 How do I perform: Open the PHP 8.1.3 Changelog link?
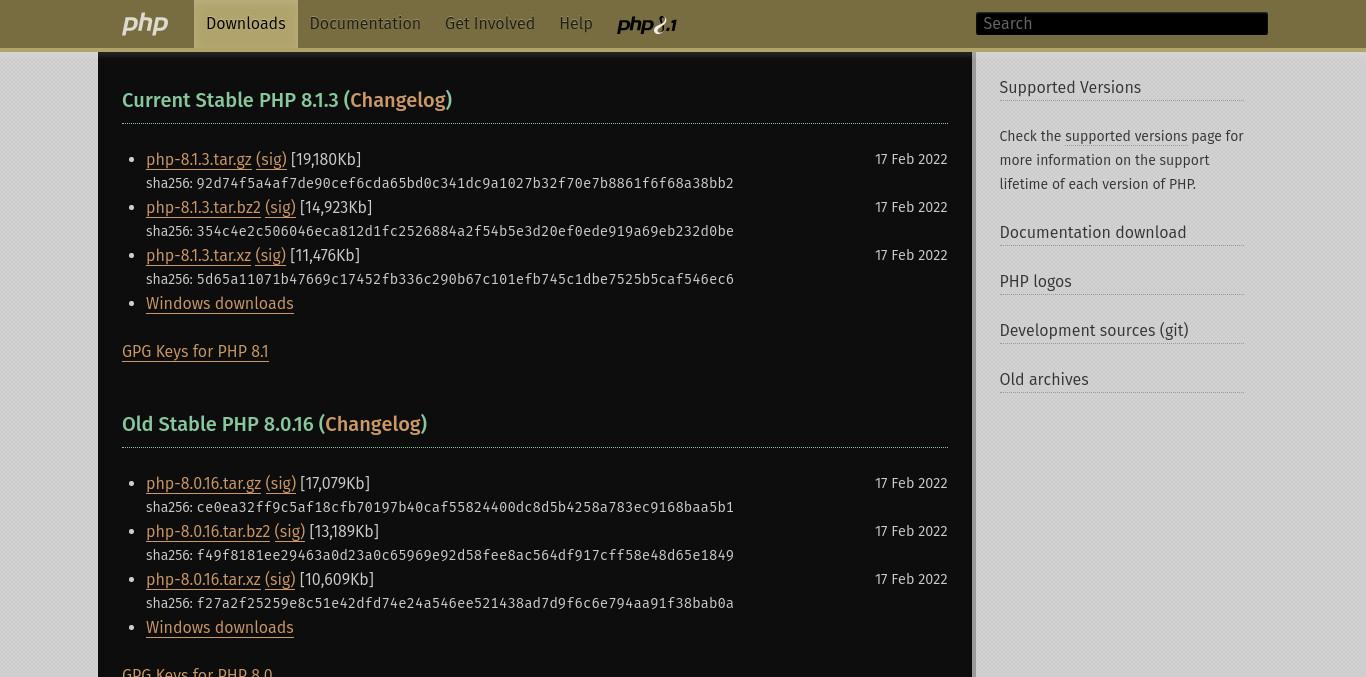click(x=398, y=100)
